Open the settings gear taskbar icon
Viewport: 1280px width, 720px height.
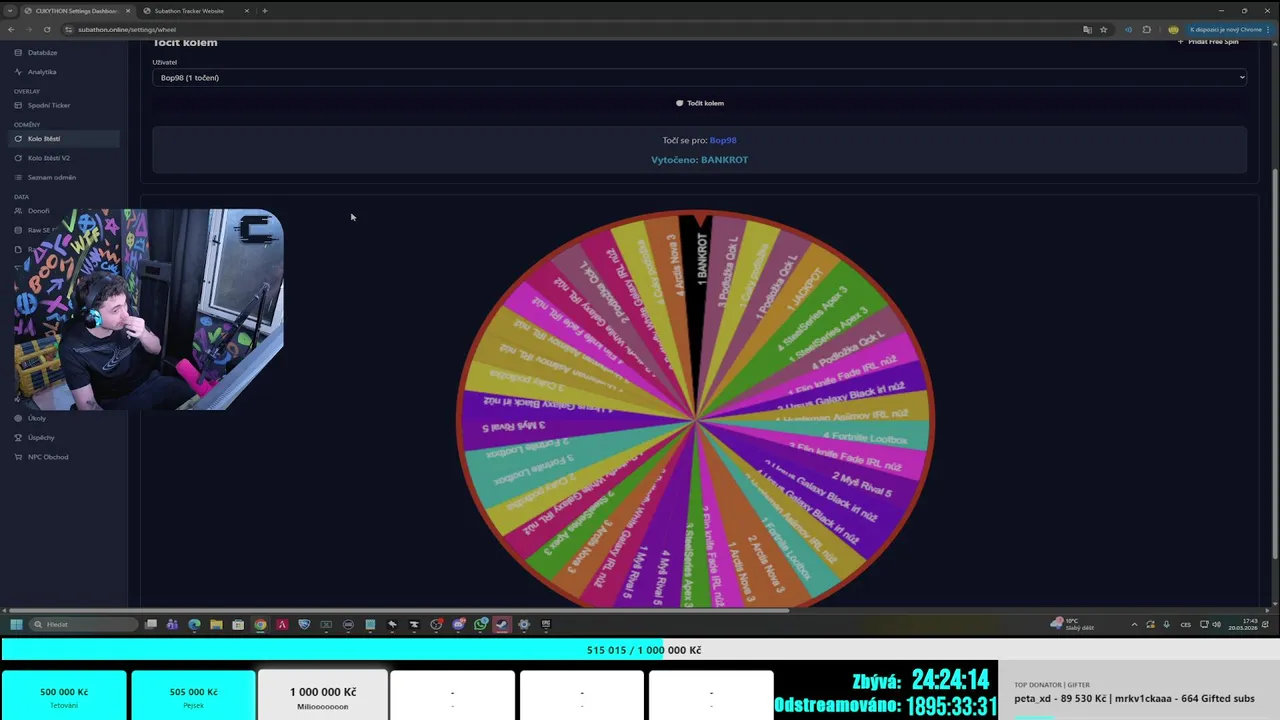(524, 624)
